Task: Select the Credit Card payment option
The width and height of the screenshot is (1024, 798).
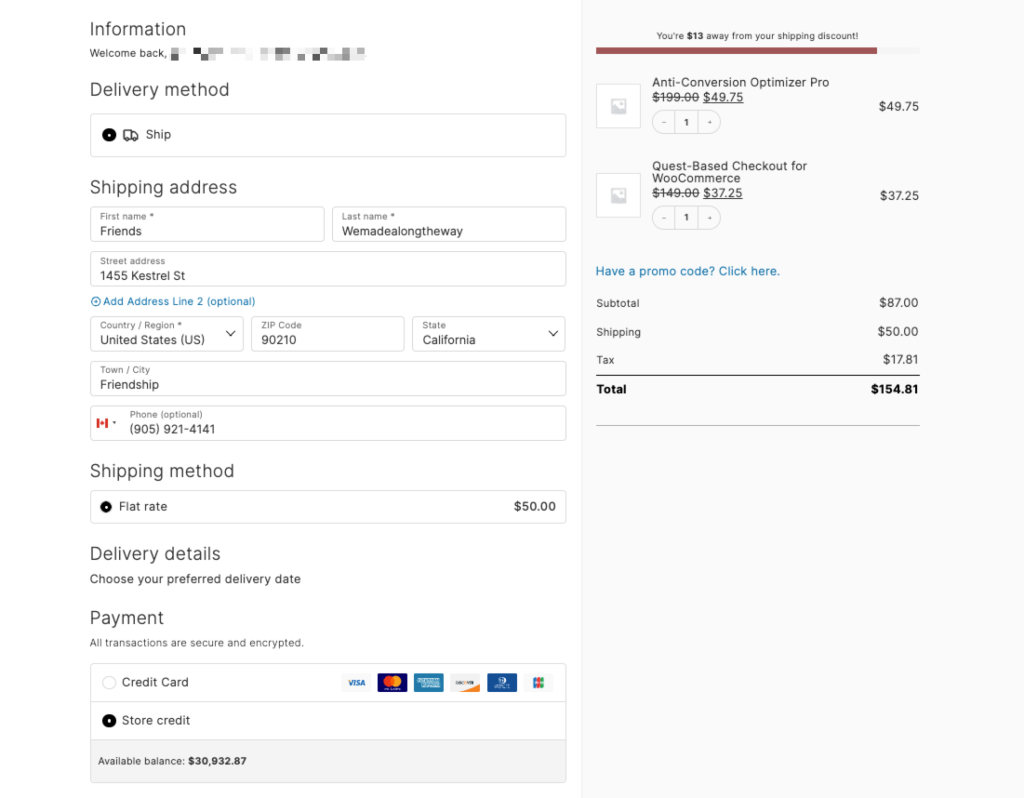Action: coord(109,682)
